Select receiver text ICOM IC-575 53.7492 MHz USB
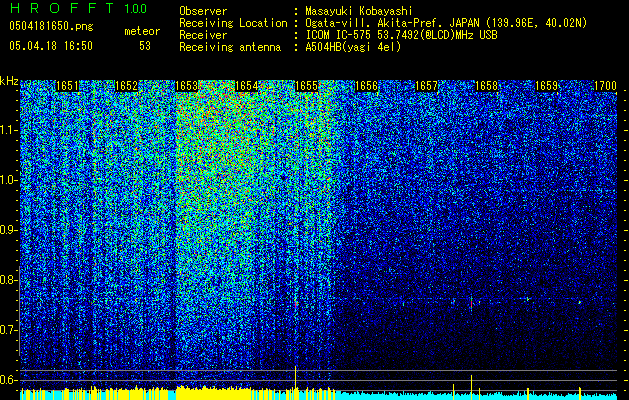629x400 pixels. 401,35
